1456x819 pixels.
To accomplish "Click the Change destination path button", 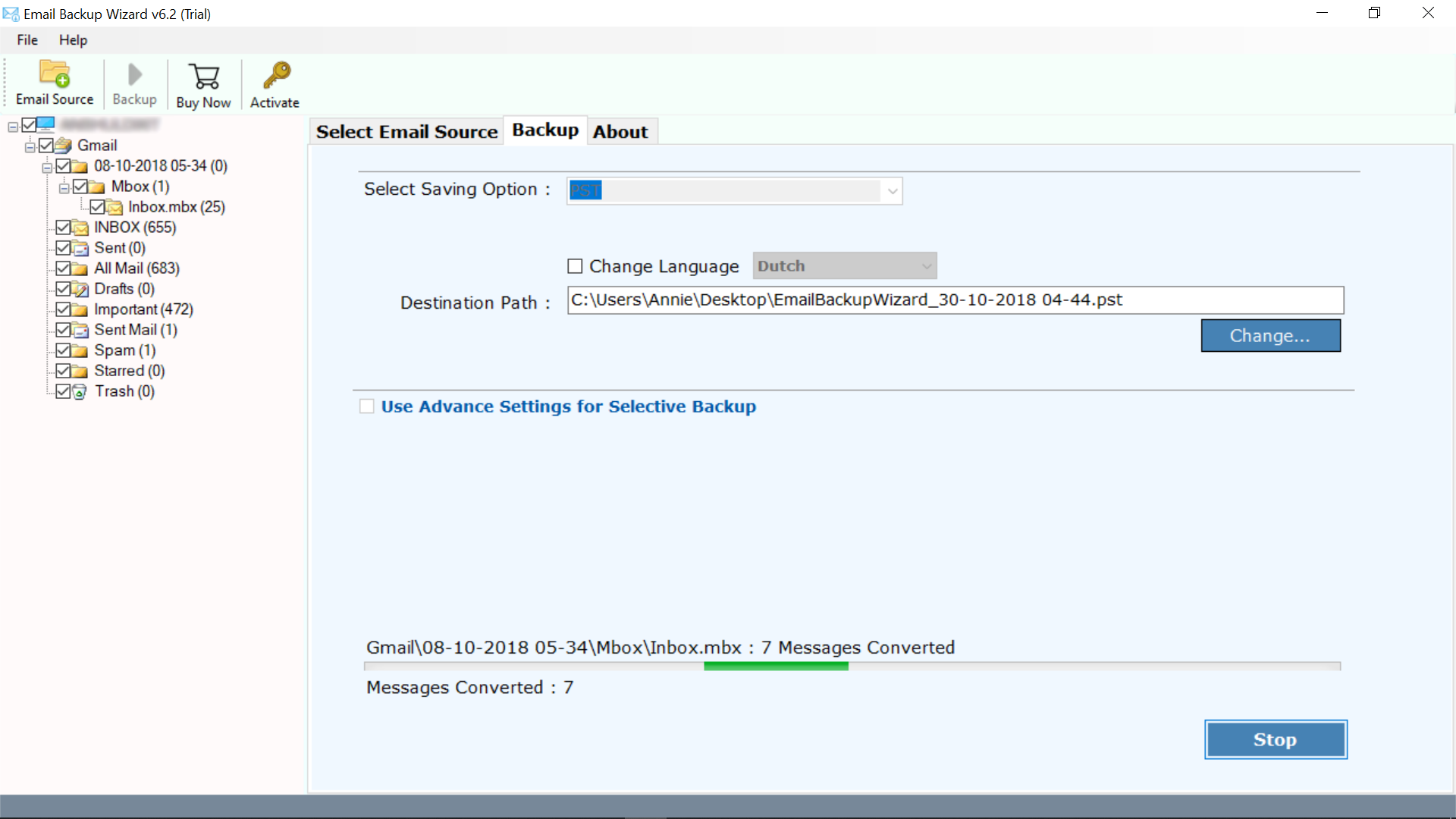I will [x=1271, y=335].
